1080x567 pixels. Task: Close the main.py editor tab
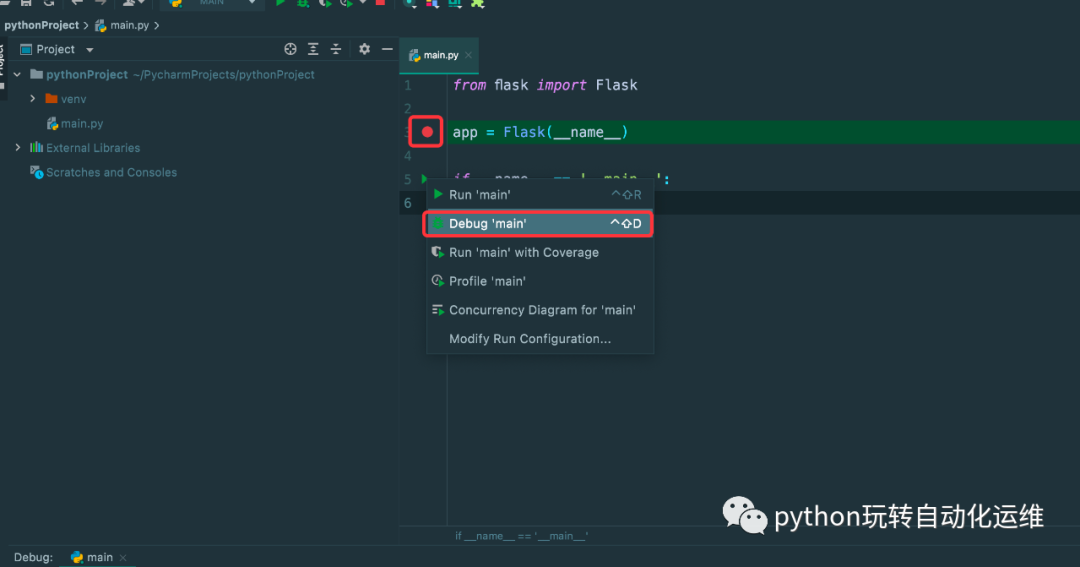coord(468,55)
